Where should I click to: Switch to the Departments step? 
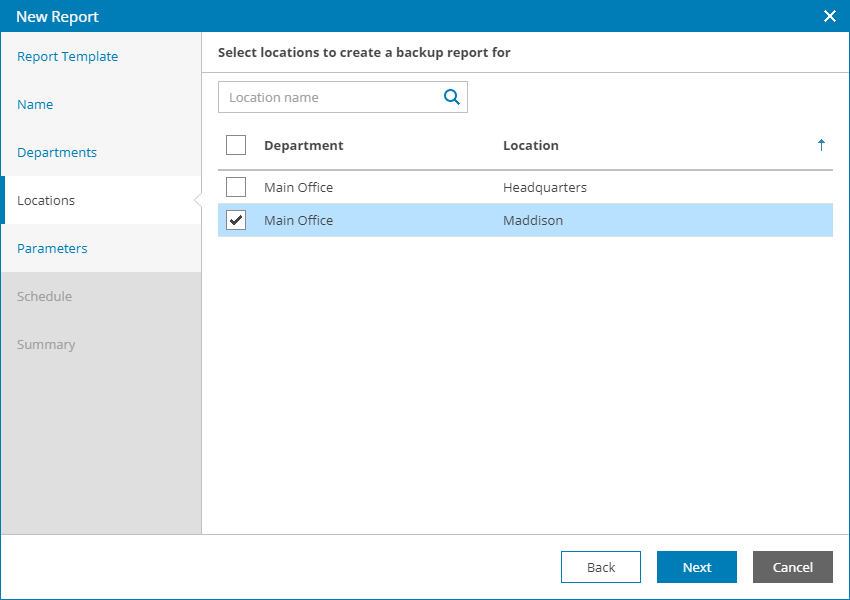tap(57, 153)
